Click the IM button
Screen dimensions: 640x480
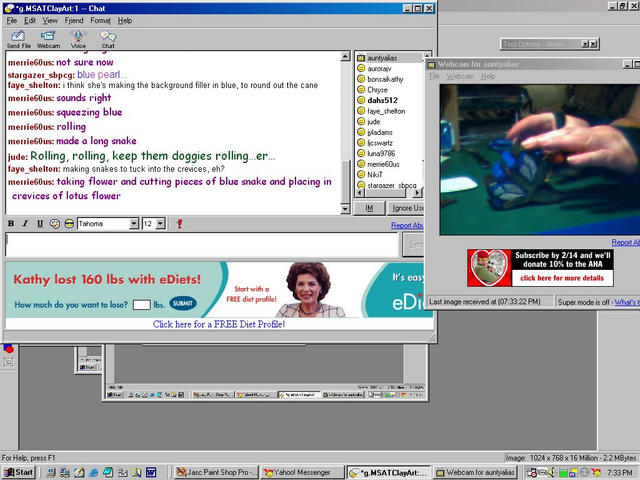[x=369, y=208]
